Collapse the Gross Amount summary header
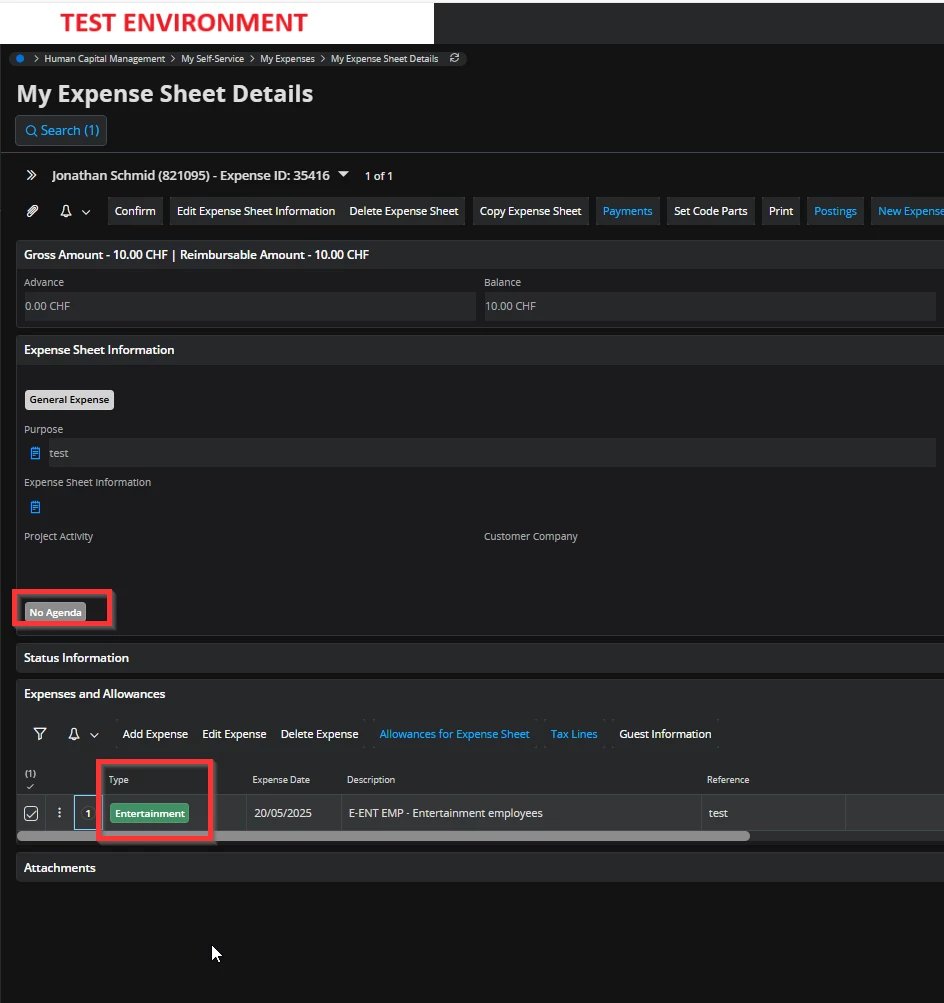This screenshot has width=944, height=1003. 480,255
